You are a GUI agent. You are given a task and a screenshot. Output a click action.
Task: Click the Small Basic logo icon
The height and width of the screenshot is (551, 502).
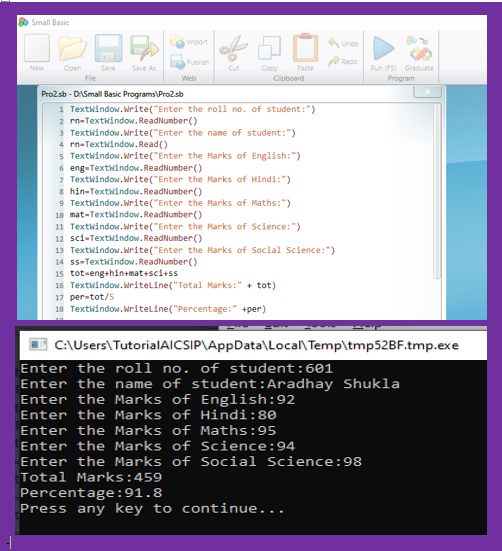pyautogui.click(x=23, y=22)
